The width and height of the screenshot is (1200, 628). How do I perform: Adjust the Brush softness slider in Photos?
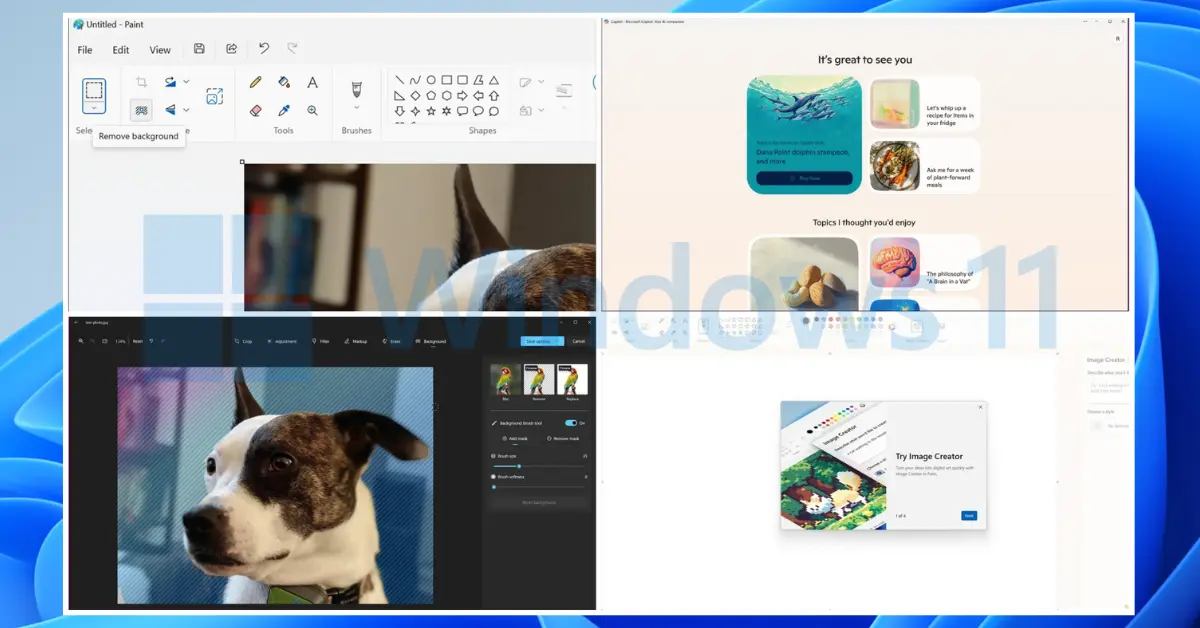(x=538, y=487)
